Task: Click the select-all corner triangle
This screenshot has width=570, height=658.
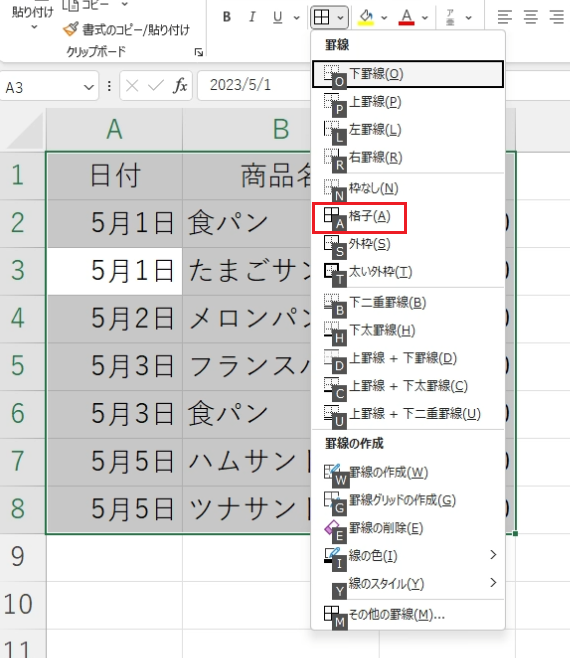Action: click(24, 130)
